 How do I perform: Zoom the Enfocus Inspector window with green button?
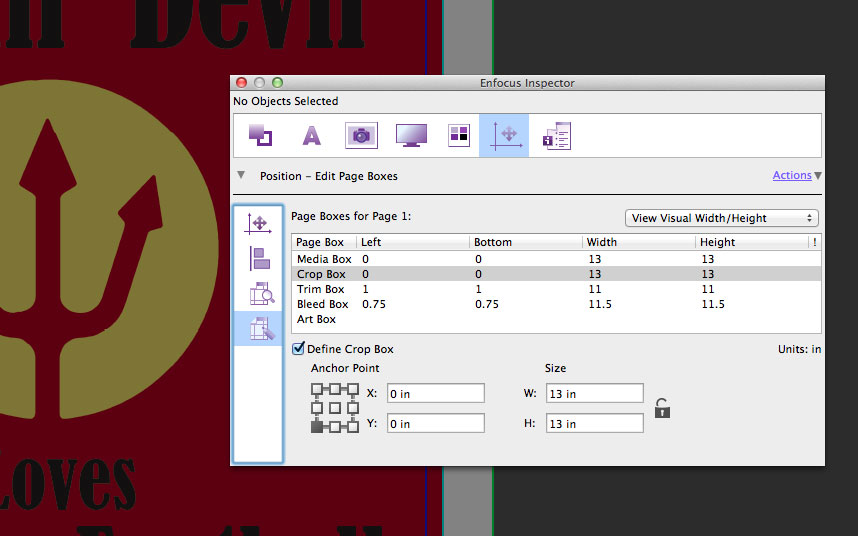(277, 83)
